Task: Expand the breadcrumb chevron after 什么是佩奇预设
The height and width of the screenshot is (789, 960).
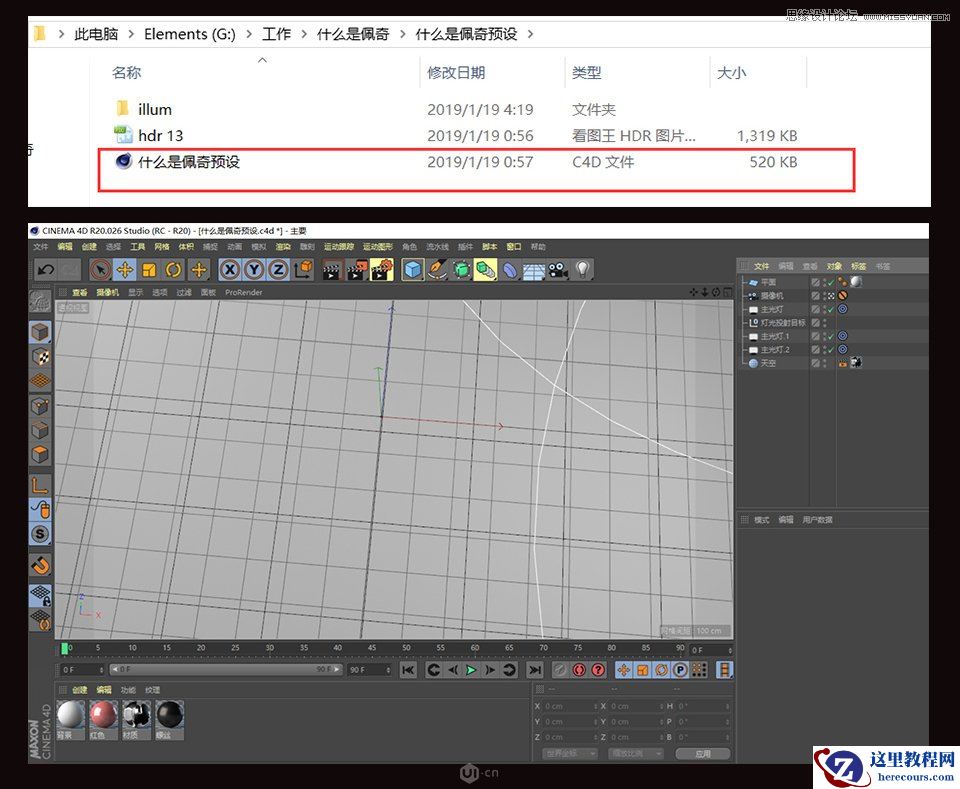Action: 530,33
